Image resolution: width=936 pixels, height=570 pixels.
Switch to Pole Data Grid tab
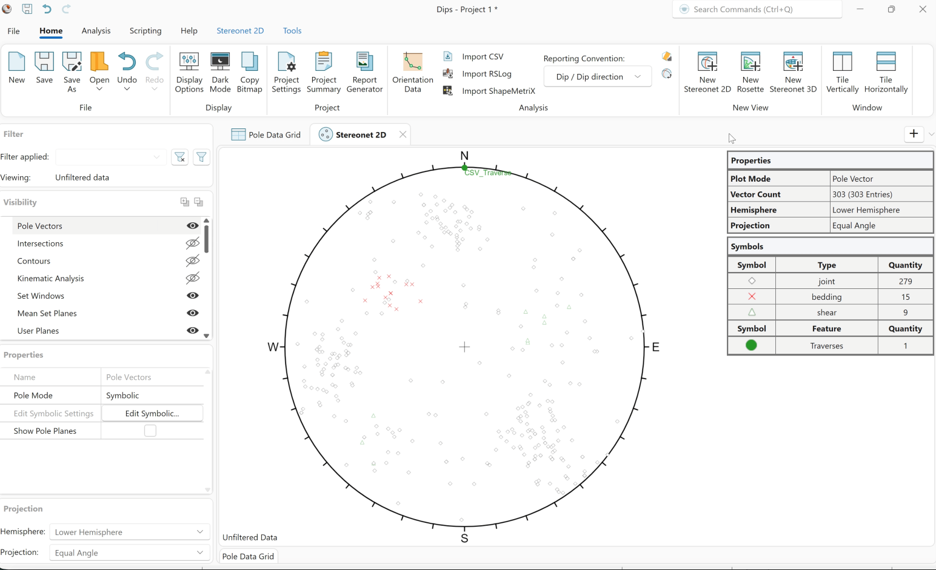[266, 135]
